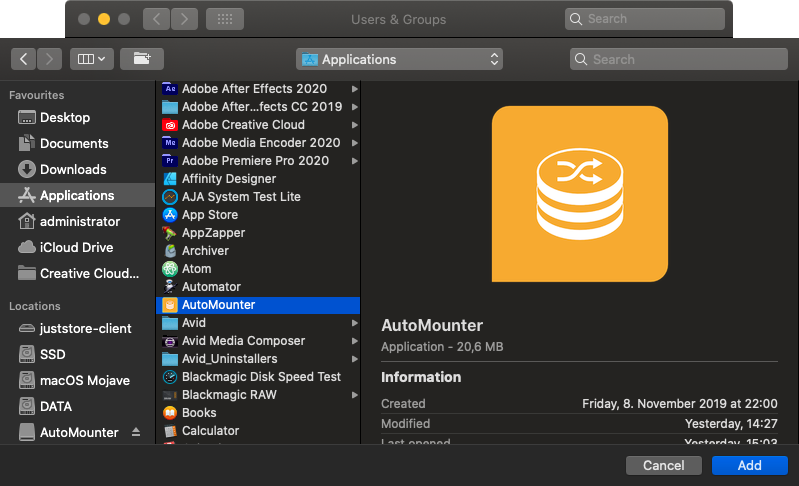Select Avid_Uninstallers folder row
This screenshot has height=486, width=799.
pos(258,359)
